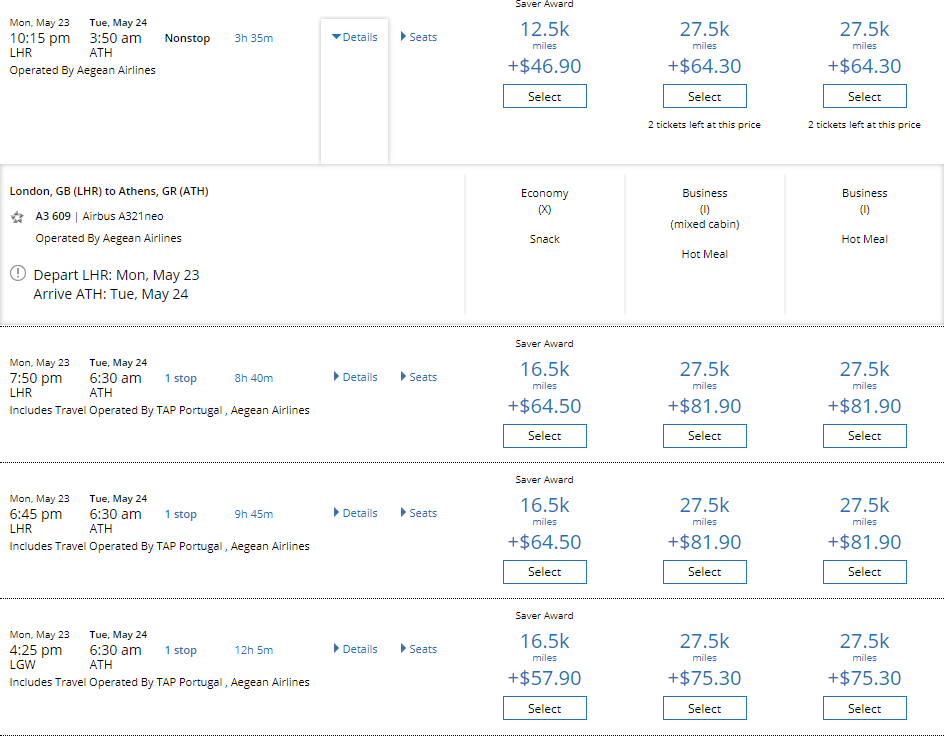This screenshot has height=736, width=944.
Task: Show Seats for the 7:50 pm flight
Action: tap(419, 377)
